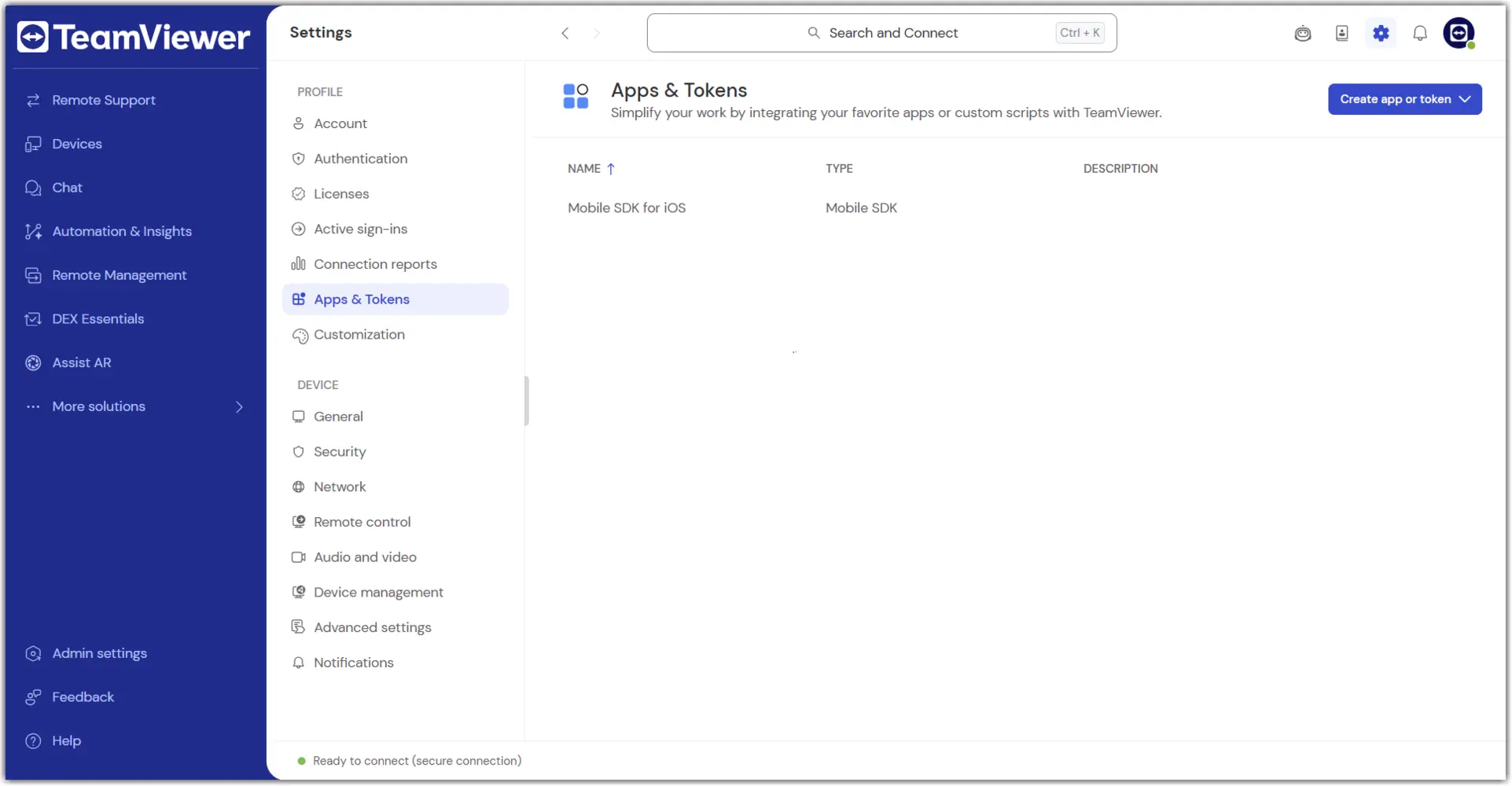Open Notifications settings

(x=395, y=663)
